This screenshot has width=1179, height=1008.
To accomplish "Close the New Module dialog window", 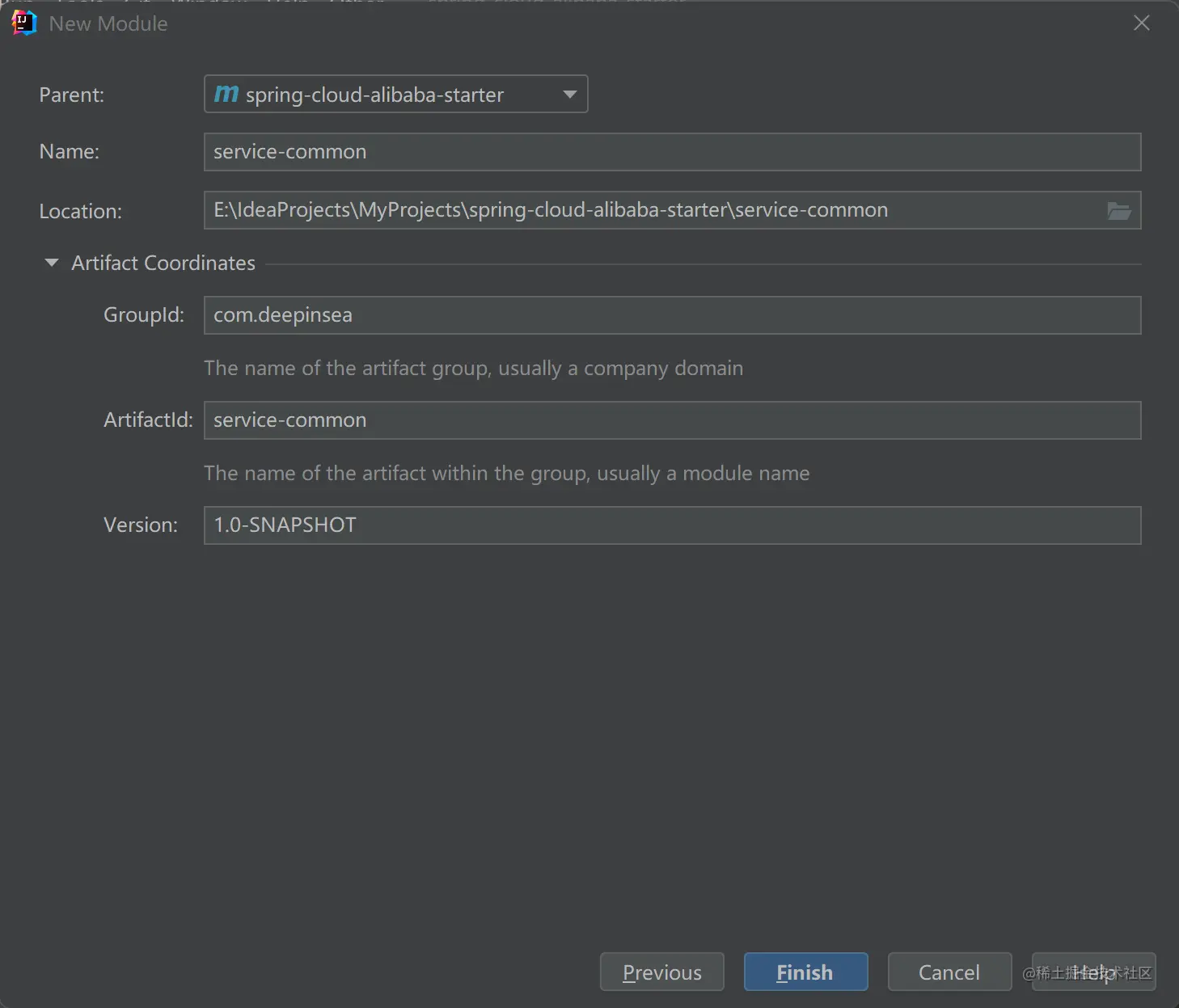I will click(x=1141, y=23).
